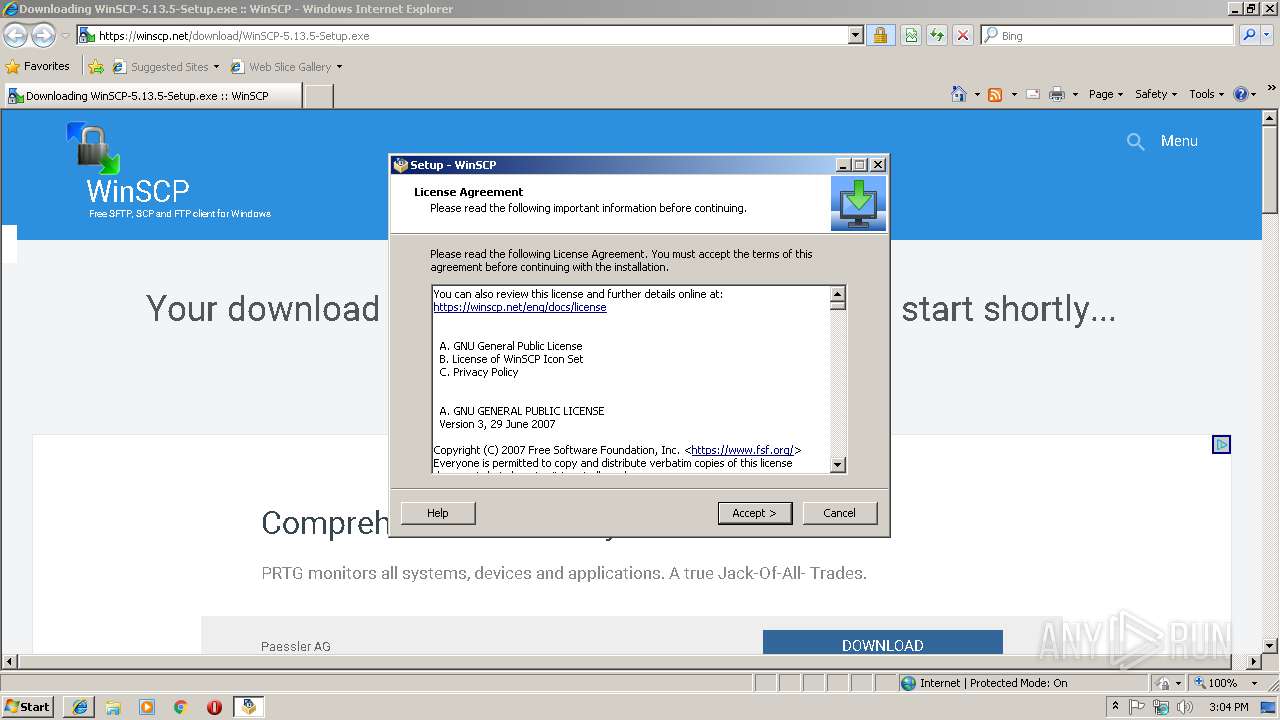Click the Cancel button in Setup

(x=839, y=513)
